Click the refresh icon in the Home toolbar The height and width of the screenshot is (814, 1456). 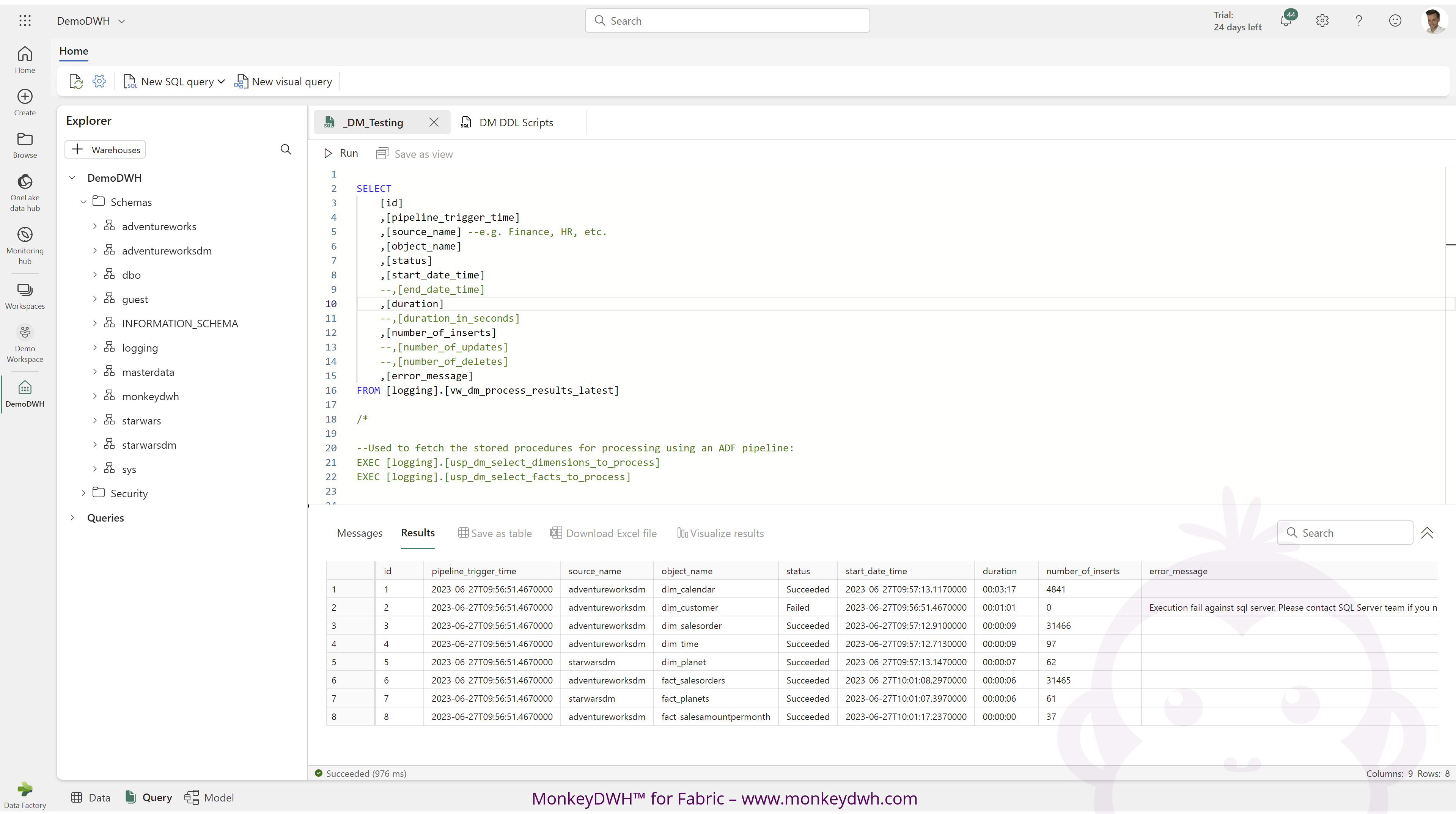click(76, 82)
